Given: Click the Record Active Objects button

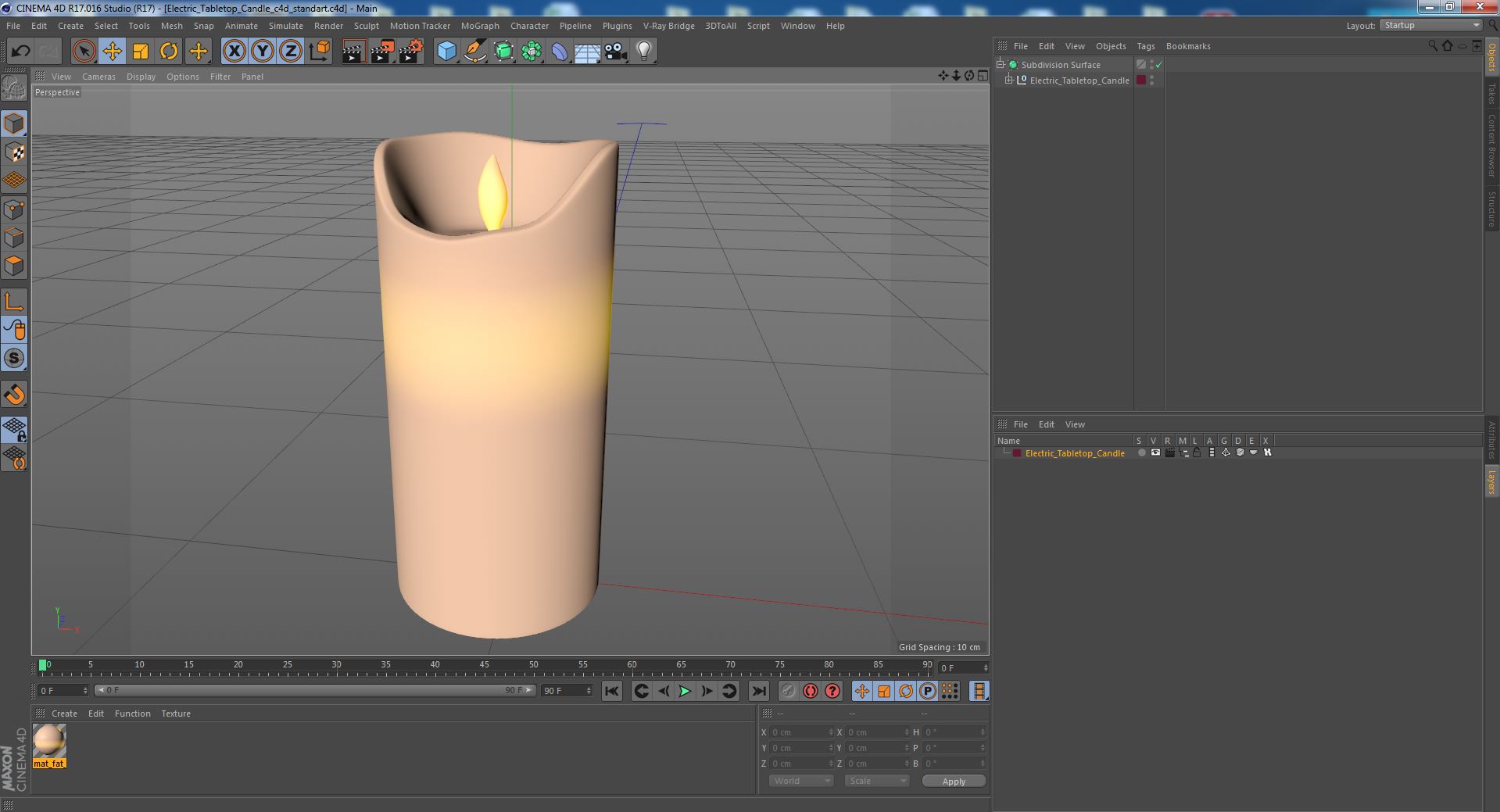Looking at the screenshot, I should [x=788, y=691].
